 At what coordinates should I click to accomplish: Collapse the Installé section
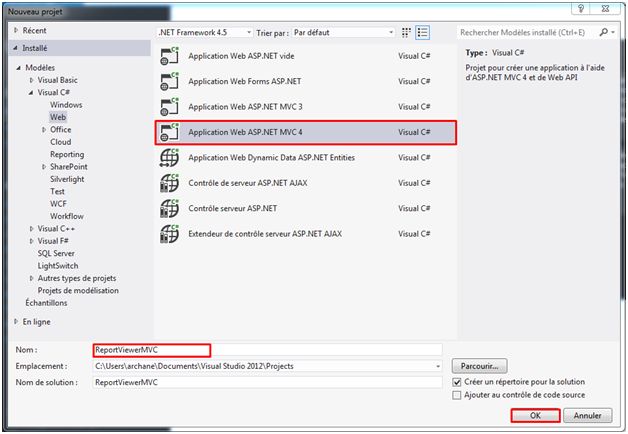click(15, 48)
